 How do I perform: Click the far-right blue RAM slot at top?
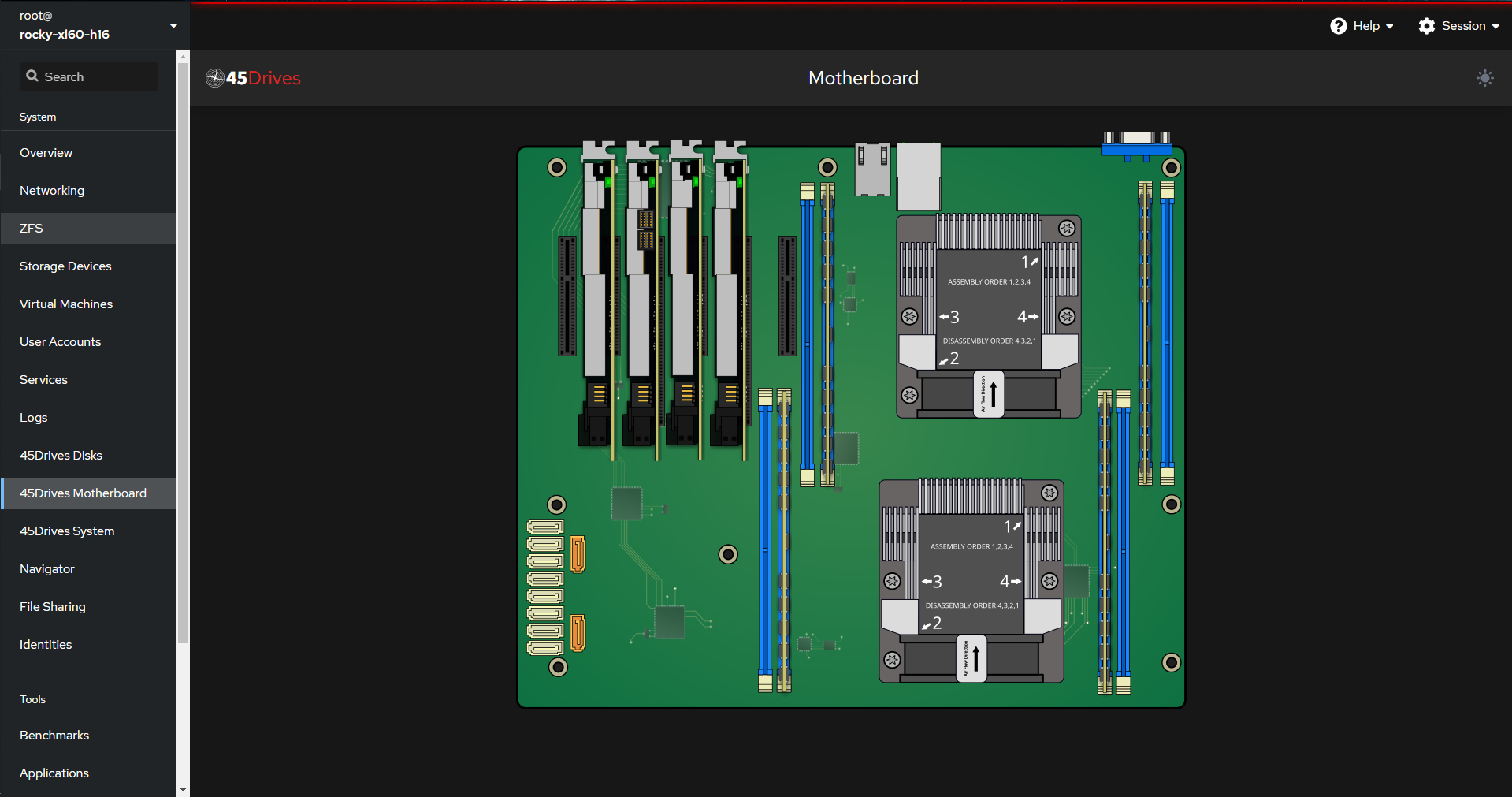(1167, 333)
